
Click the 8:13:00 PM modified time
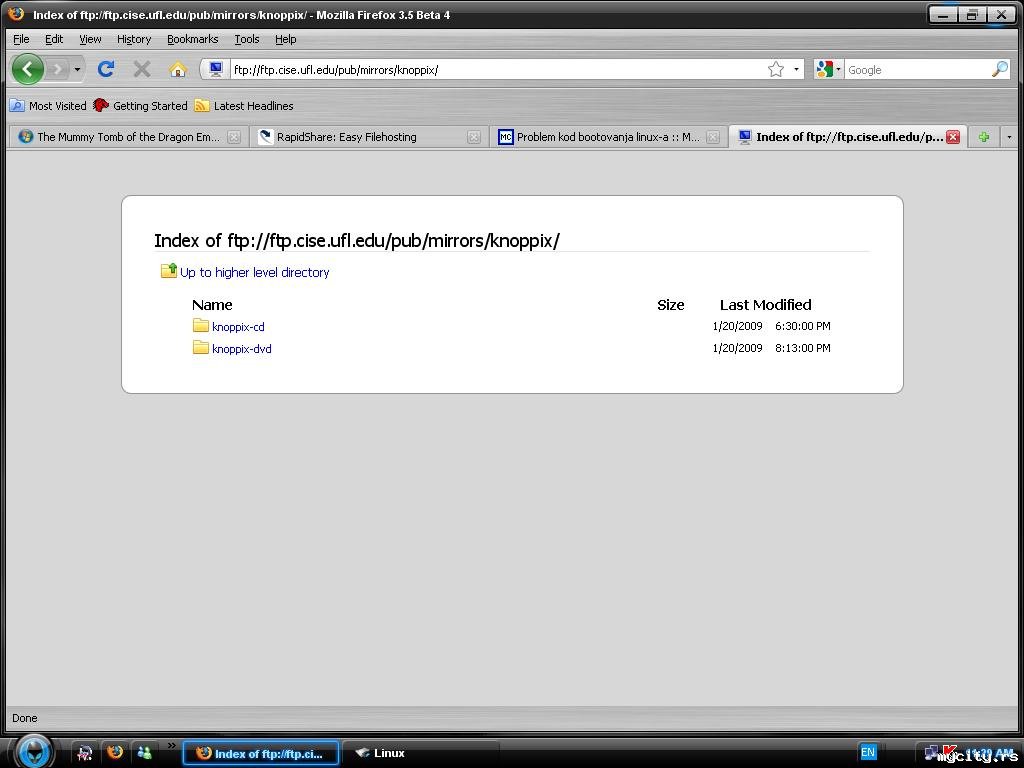coord(803,348)
